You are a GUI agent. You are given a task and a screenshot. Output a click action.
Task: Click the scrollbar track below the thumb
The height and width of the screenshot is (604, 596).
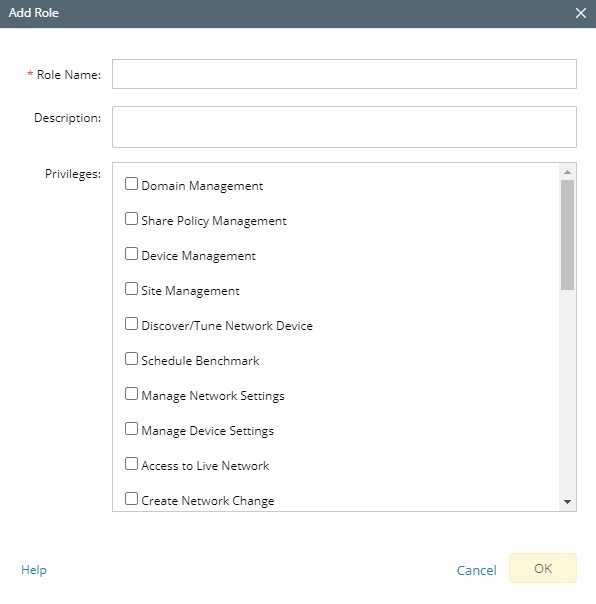[x=567, y=392]
